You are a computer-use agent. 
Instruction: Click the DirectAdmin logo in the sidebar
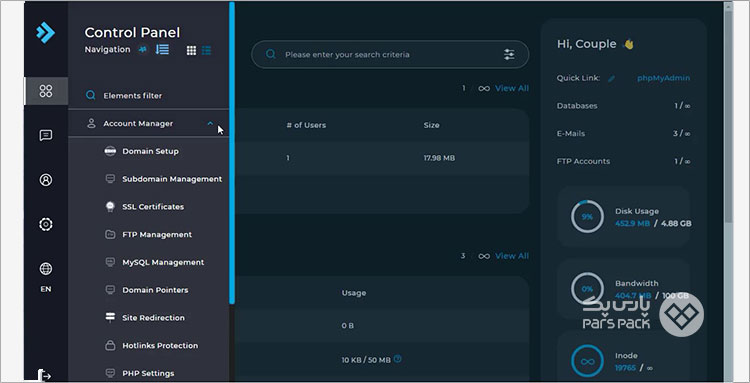(x=45, y=33)
